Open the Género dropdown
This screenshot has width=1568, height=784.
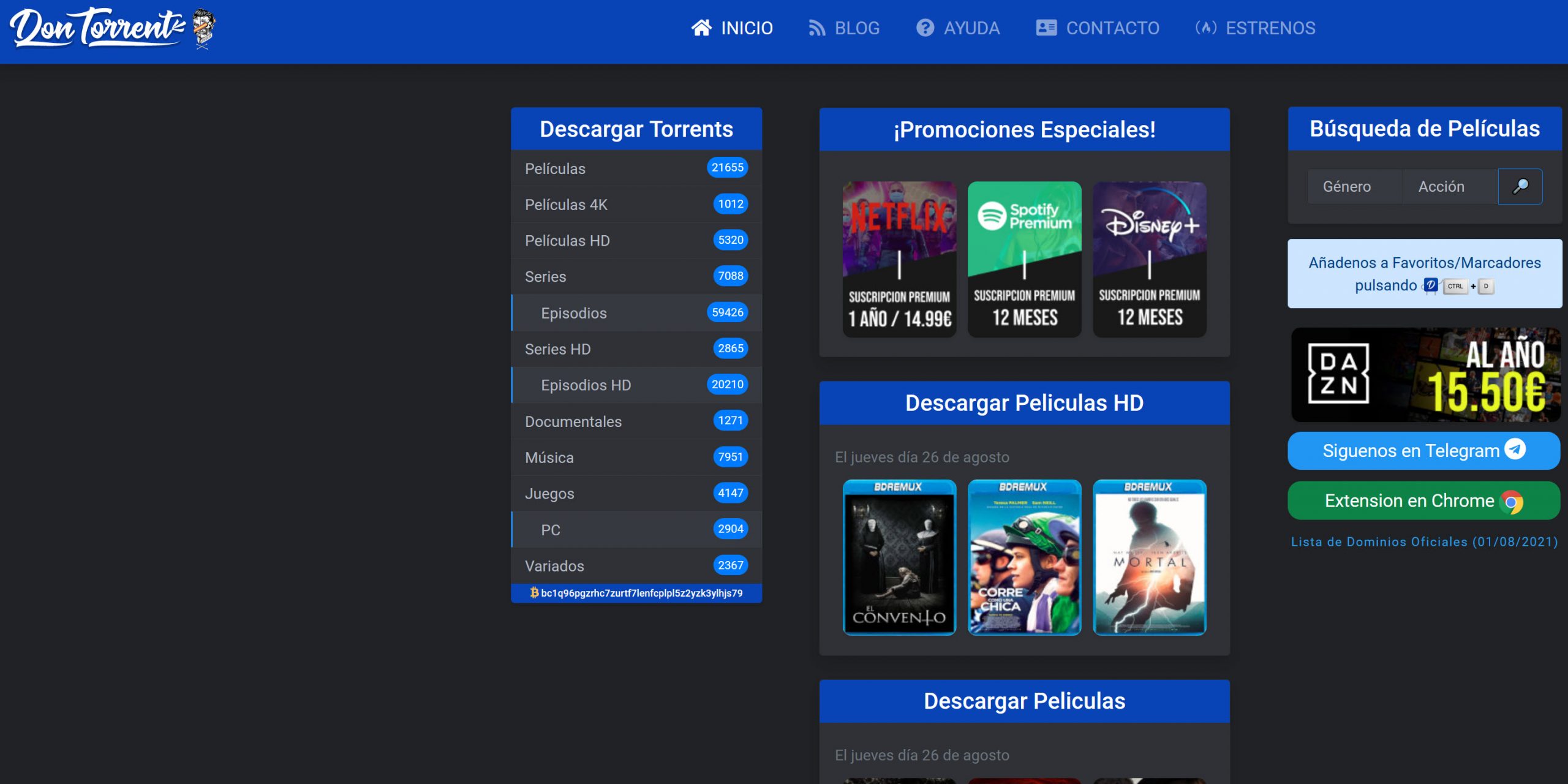pyautogui.click(x=1355, y=186)
